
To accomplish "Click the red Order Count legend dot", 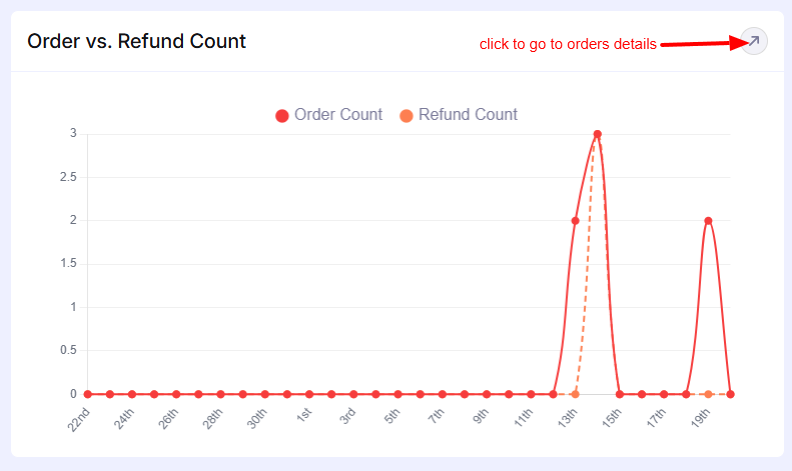I will click(x=282, y=116).
